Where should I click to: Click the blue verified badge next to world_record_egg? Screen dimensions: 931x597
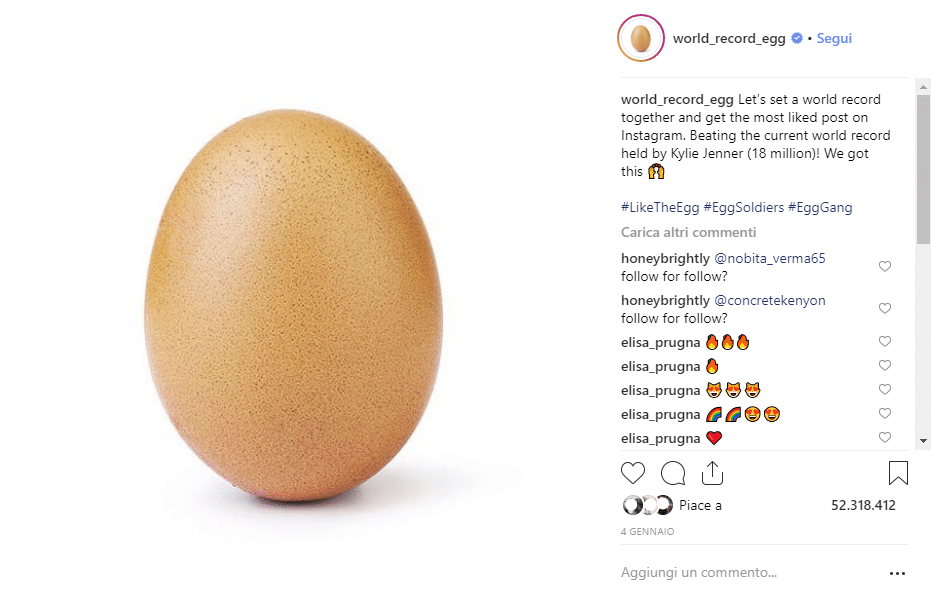coord(795,38)
